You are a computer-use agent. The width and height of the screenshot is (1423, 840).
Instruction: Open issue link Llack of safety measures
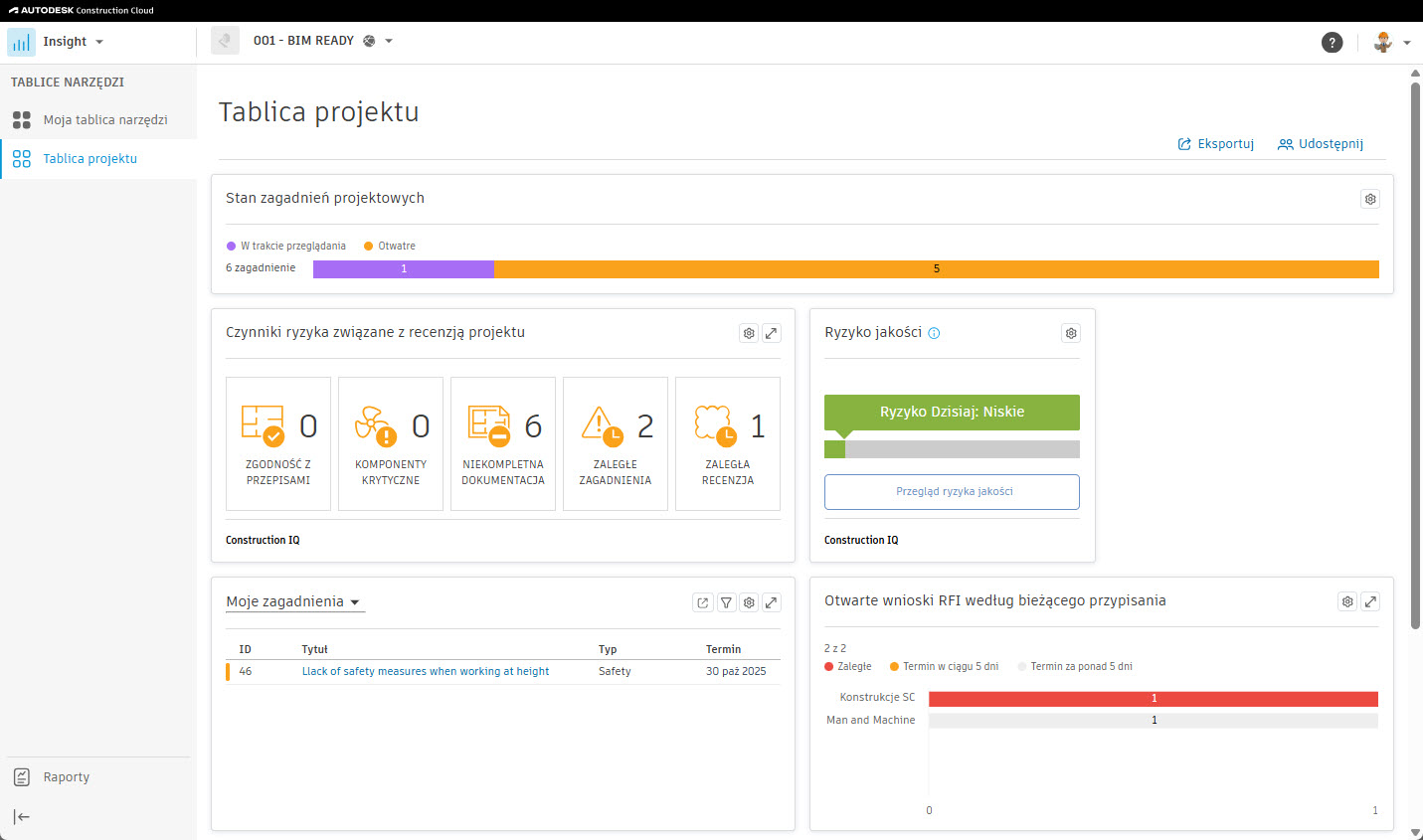pos(426,671)
